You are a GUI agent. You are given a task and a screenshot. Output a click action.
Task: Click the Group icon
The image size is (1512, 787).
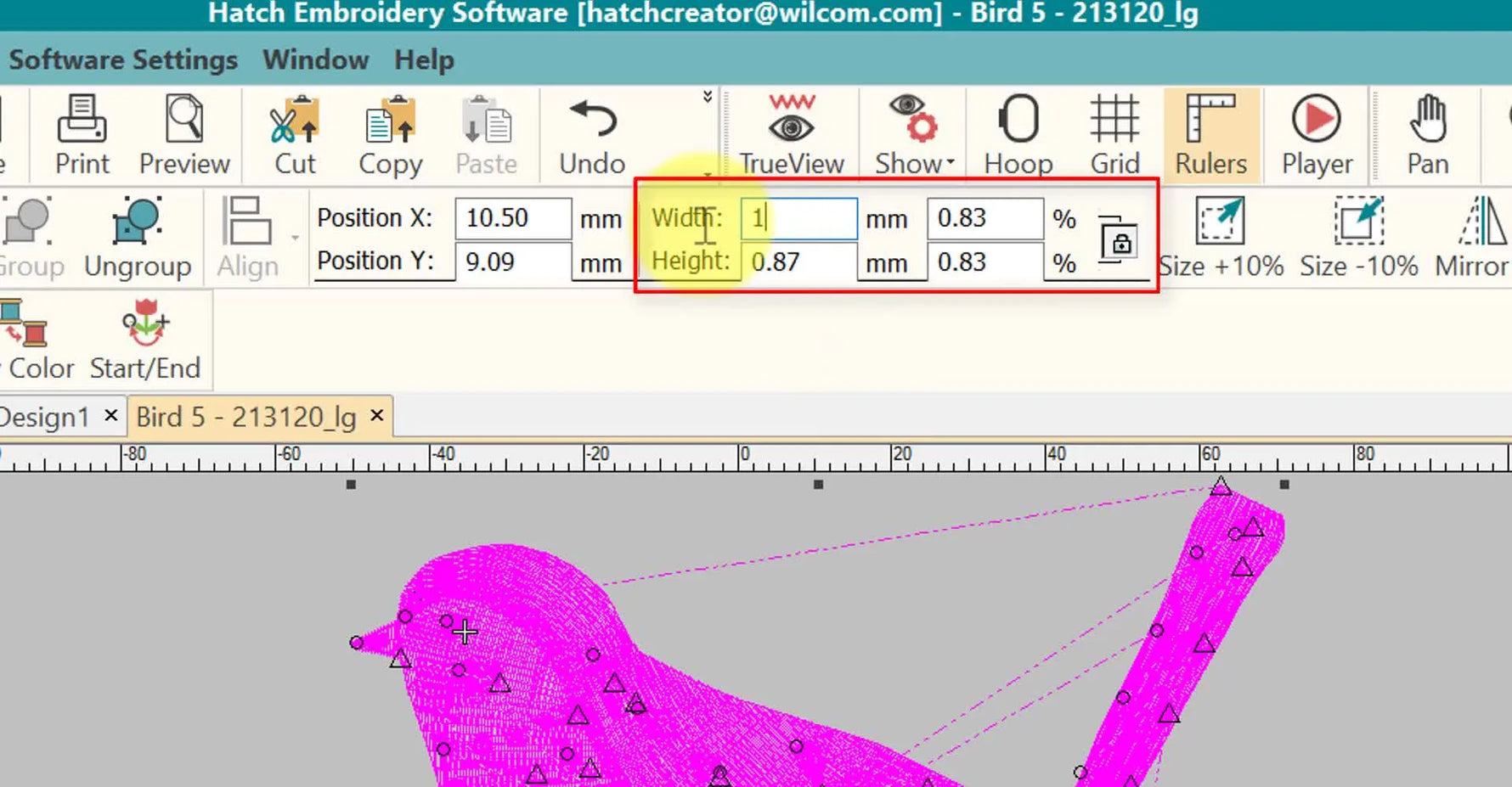pyautogui.click(x=31, y=239)
